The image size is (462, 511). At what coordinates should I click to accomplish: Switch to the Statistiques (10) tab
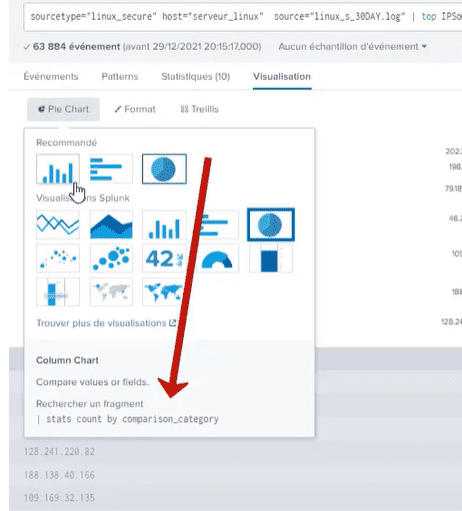coord(196,77)
